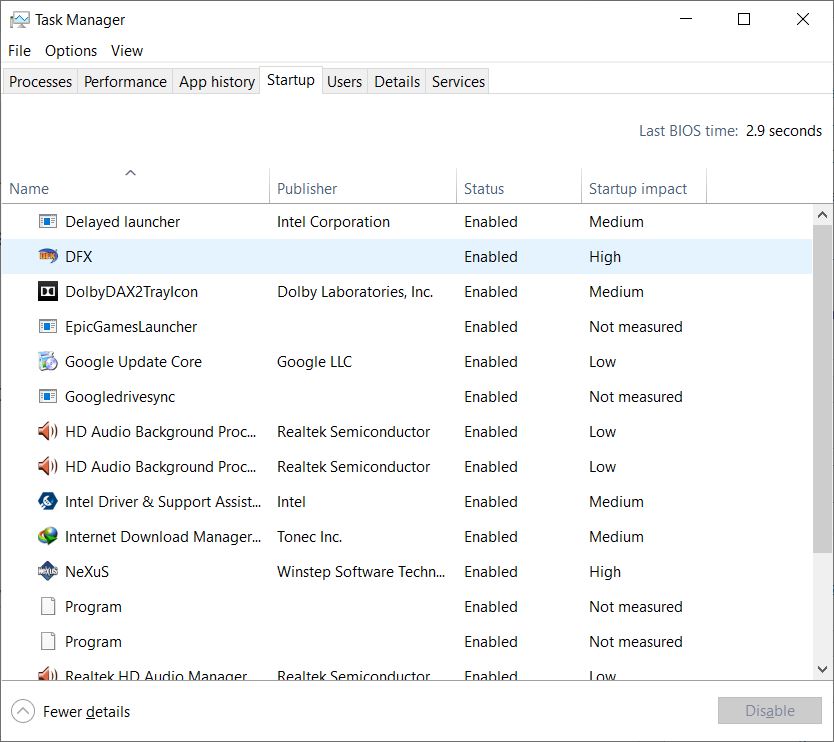Click the scrollbar down arrow
The height and width of the screenshot is (742, 834).
point(822,669)
